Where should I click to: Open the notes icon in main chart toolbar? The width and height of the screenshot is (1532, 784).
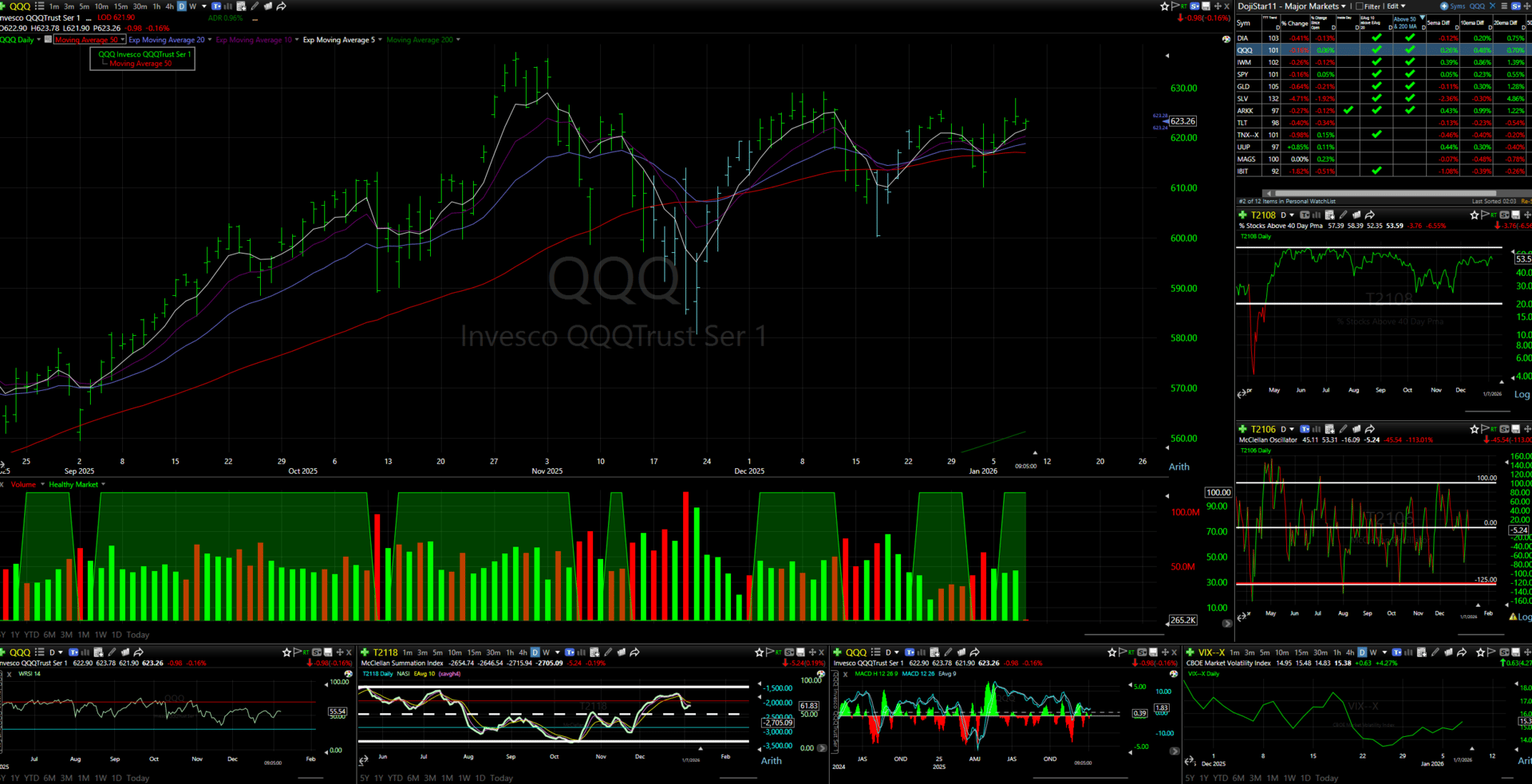coord(268,6)
